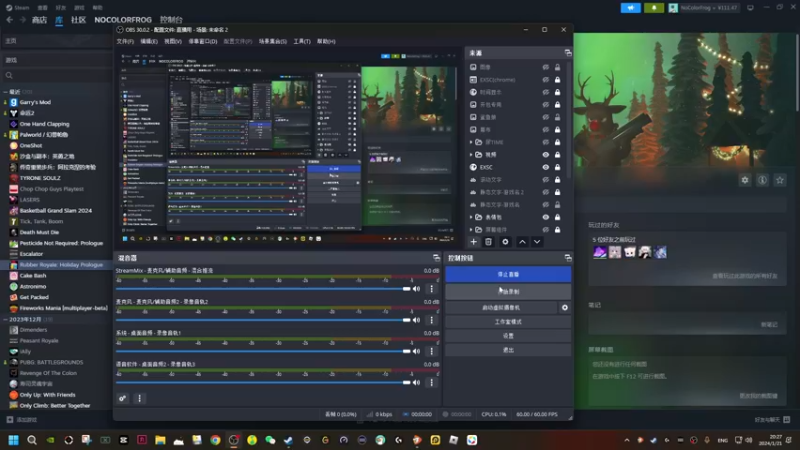Toggle visibility of the first source in the Sources list

pyautogui.click(x=545, y=67)
